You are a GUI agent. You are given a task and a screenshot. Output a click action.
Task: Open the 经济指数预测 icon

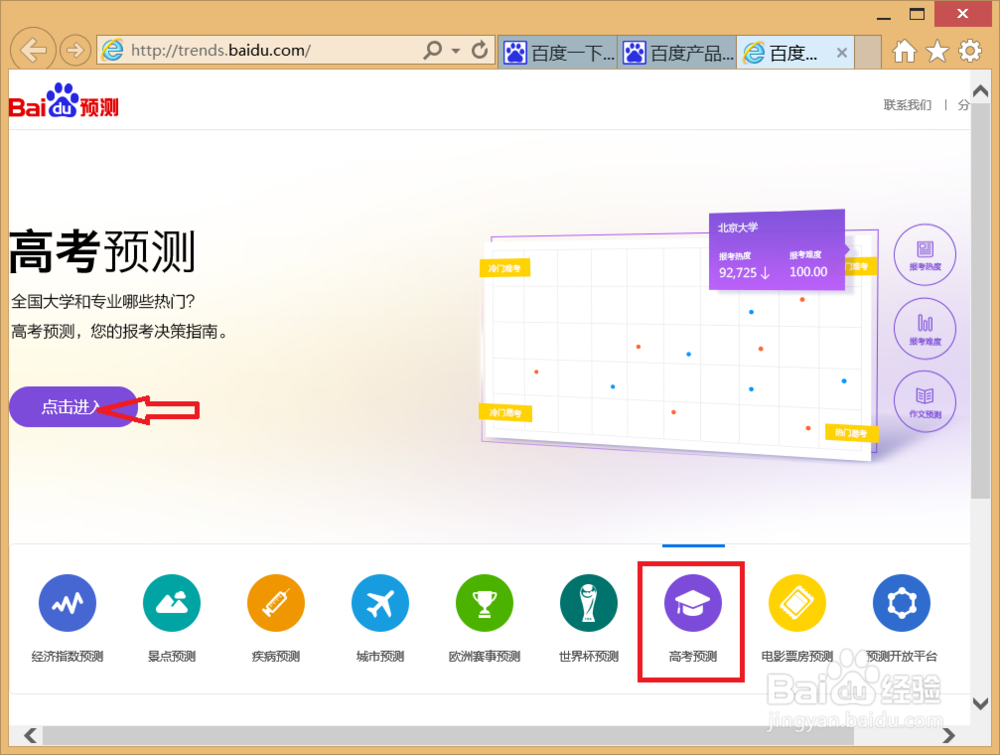click(x=68, y=603)
